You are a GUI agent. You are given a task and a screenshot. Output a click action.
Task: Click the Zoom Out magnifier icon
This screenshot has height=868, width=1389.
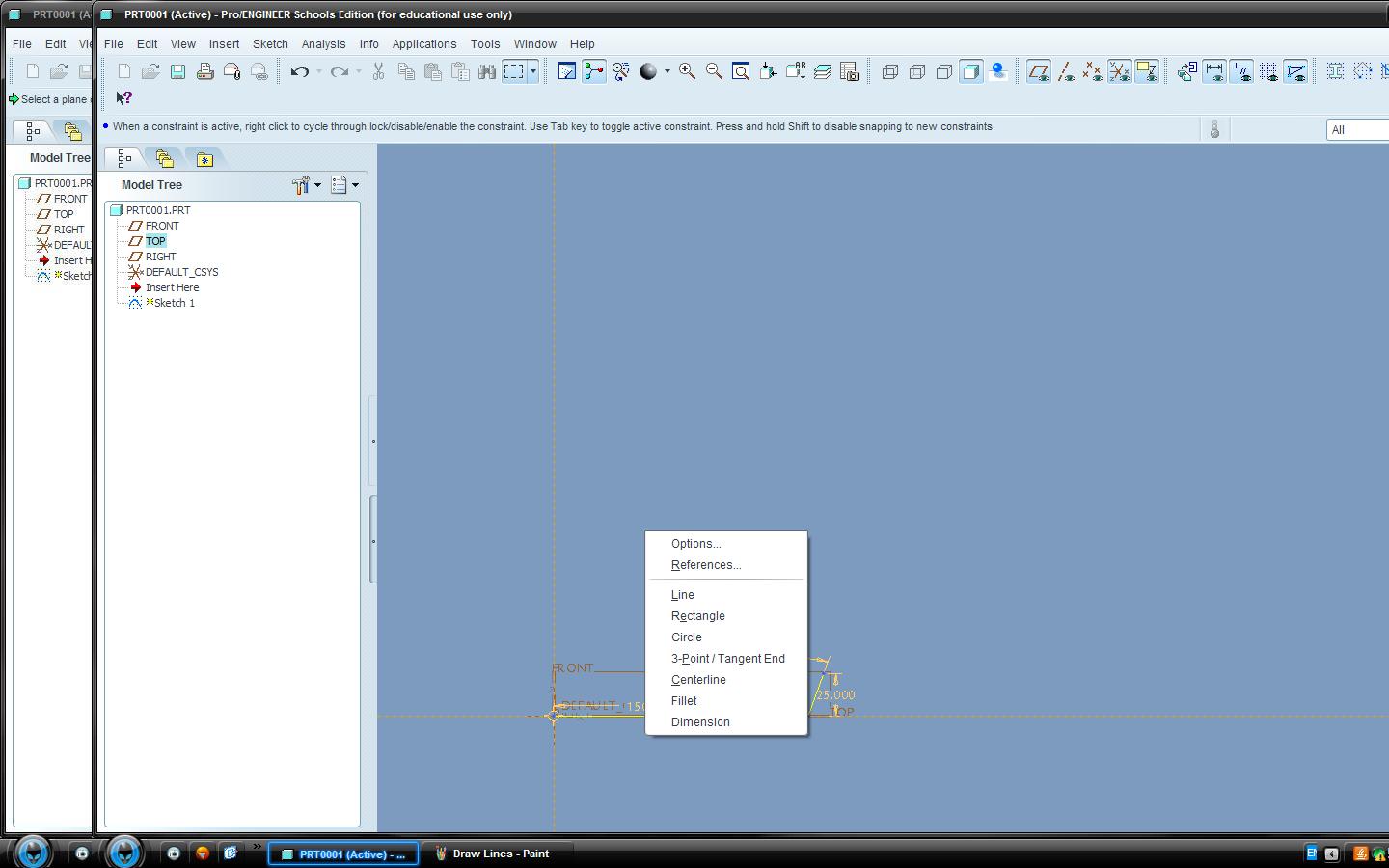point(714,71)
